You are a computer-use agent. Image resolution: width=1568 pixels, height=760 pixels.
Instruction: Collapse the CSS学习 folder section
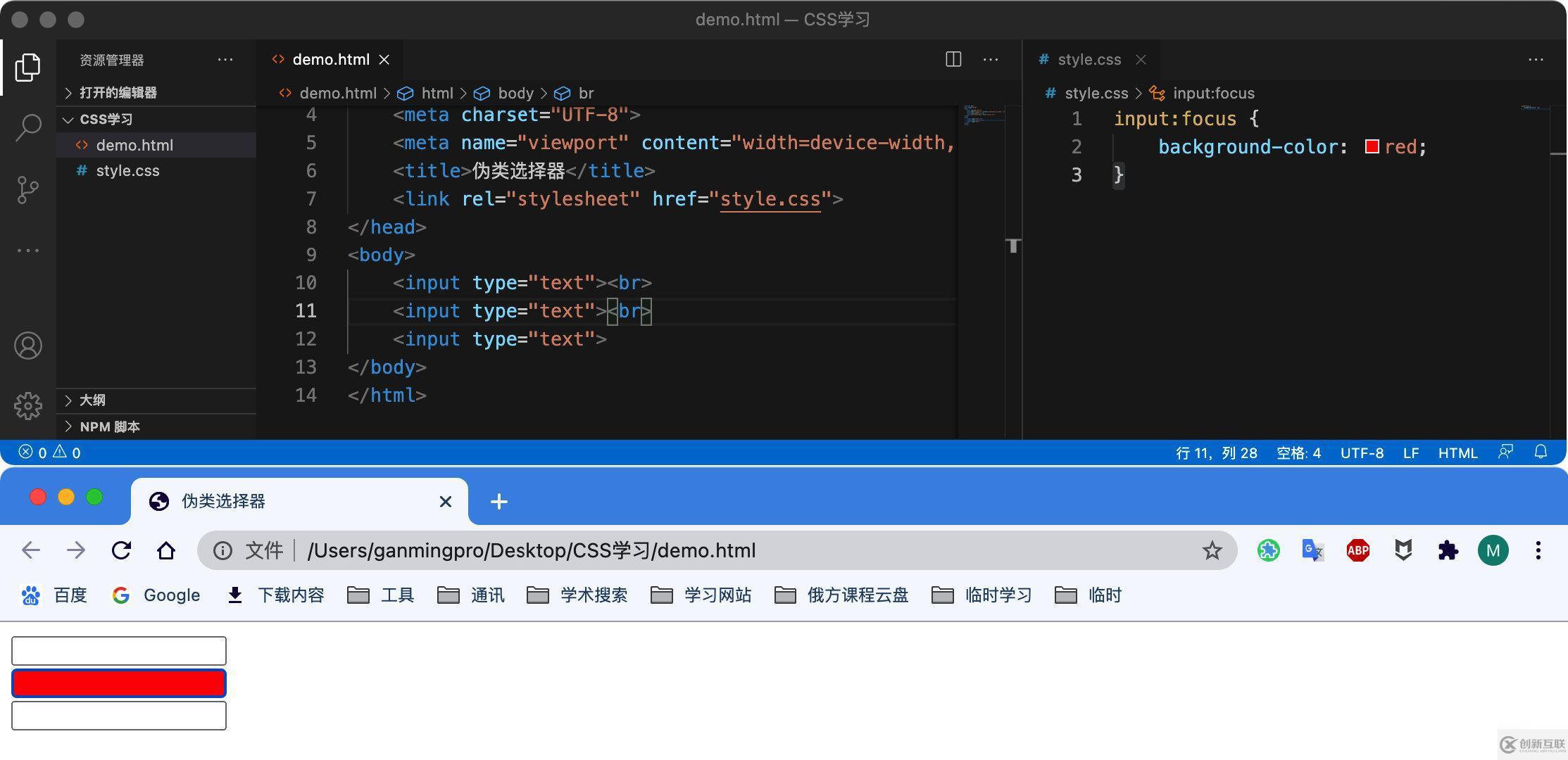156,119
